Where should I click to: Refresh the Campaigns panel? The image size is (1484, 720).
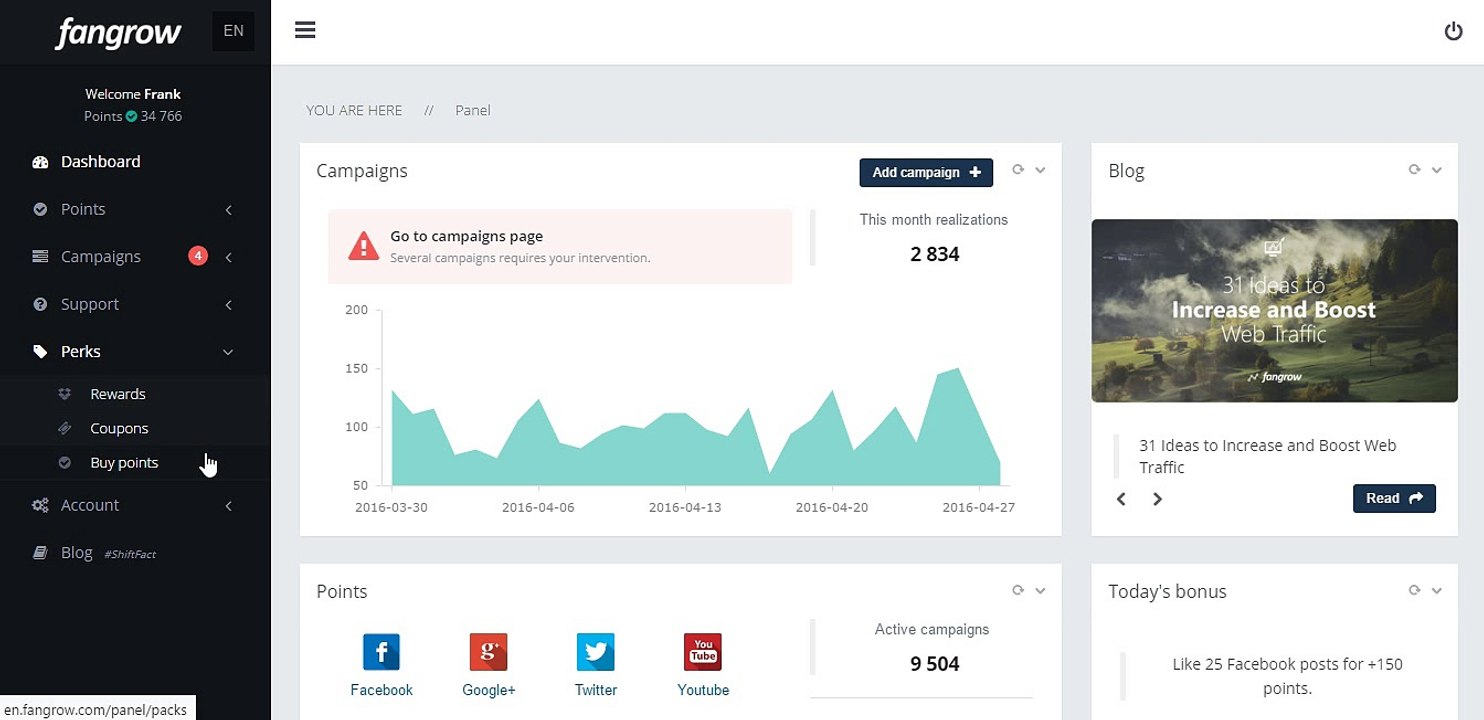1018,170
